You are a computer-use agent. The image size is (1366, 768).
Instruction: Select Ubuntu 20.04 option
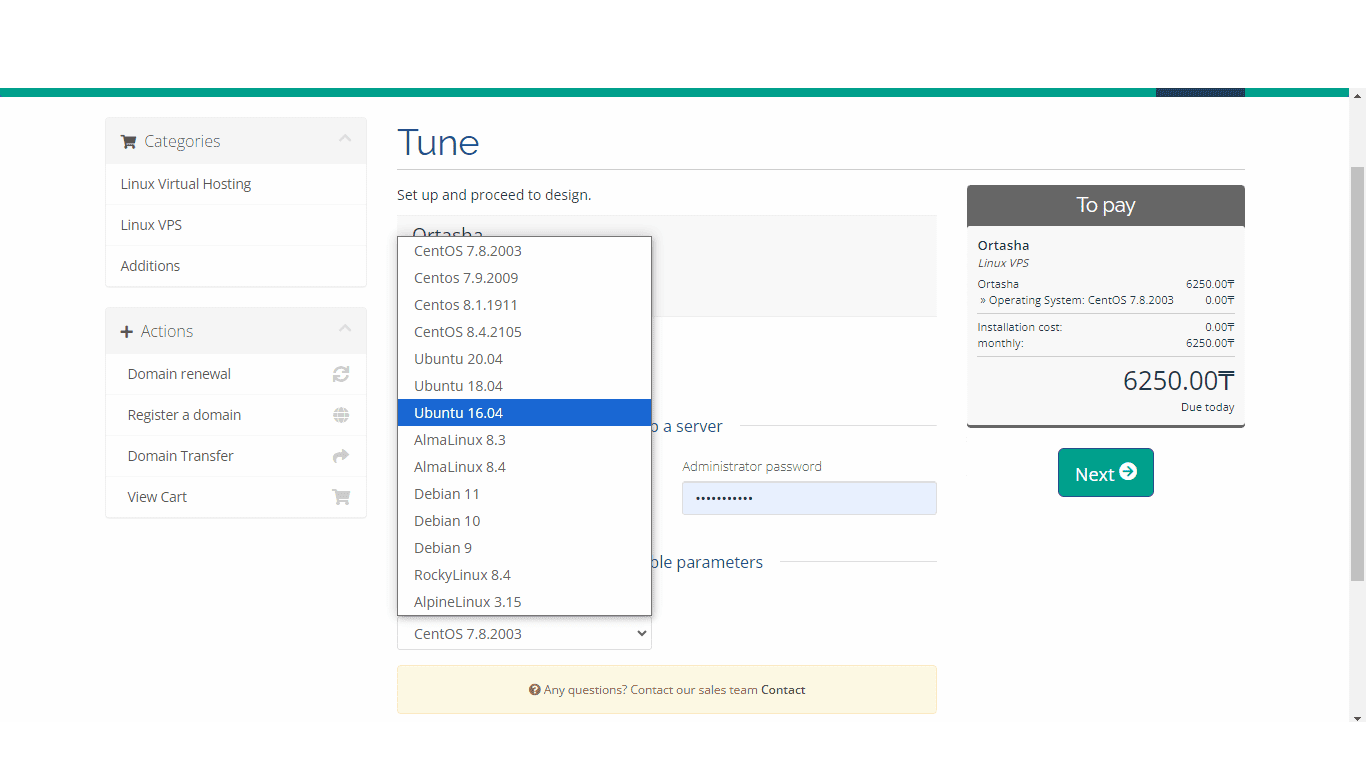pyautogui.click(x=524, y=359)
